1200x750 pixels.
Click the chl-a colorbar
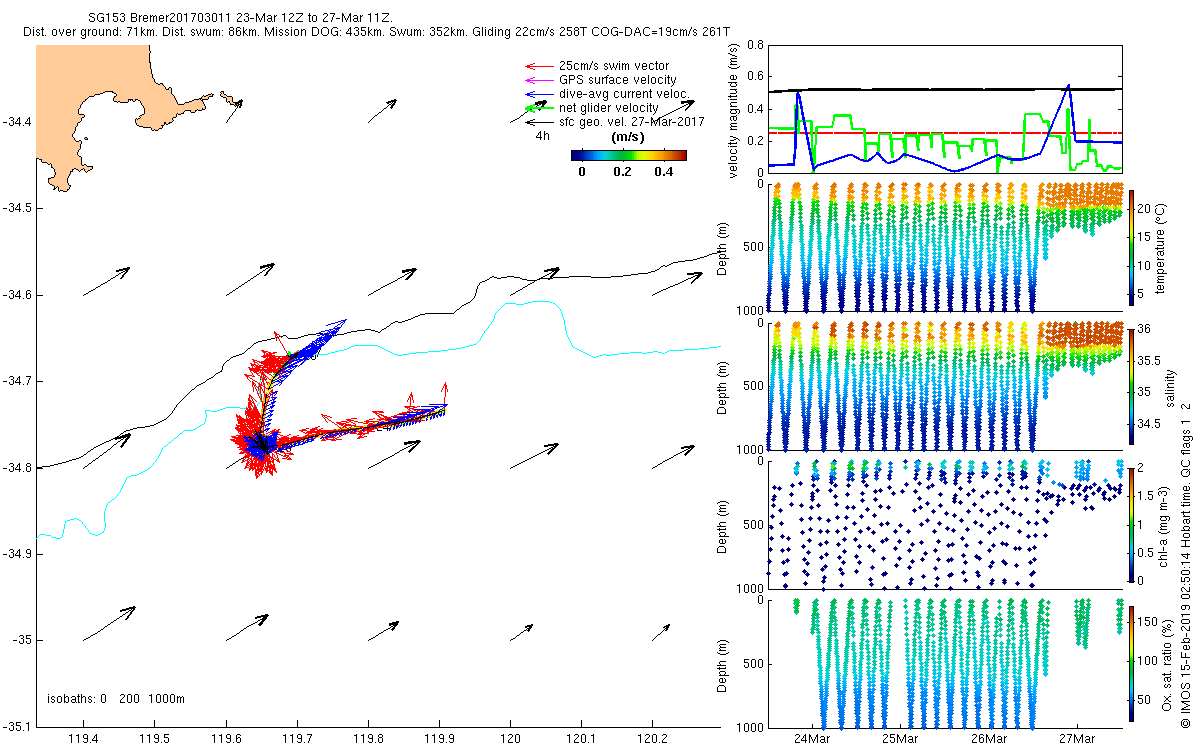[x=1133, y=524]
